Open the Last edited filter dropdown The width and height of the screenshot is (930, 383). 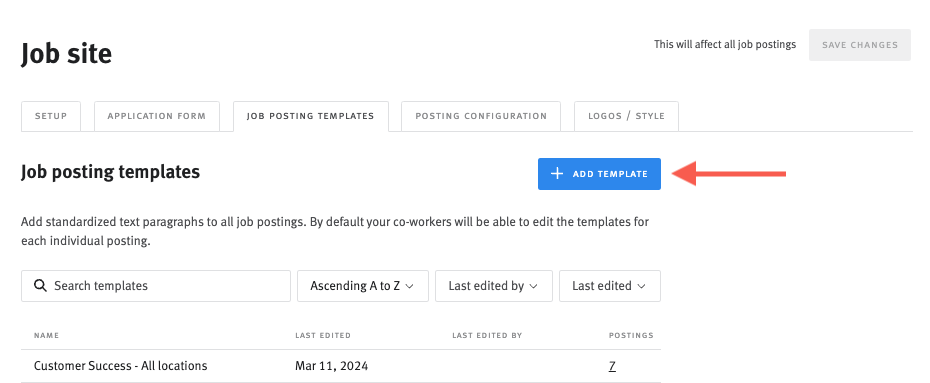610,286
